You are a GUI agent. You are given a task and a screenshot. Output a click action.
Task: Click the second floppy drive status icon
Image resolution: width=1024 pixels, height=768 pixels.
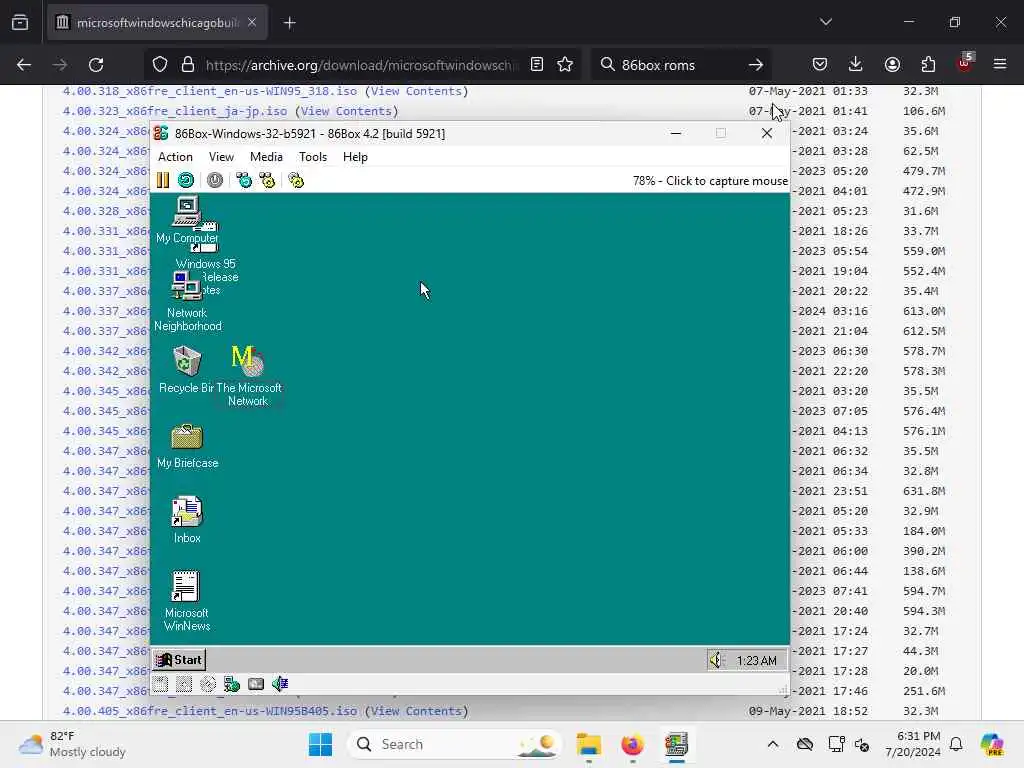(x=184, y=684)
